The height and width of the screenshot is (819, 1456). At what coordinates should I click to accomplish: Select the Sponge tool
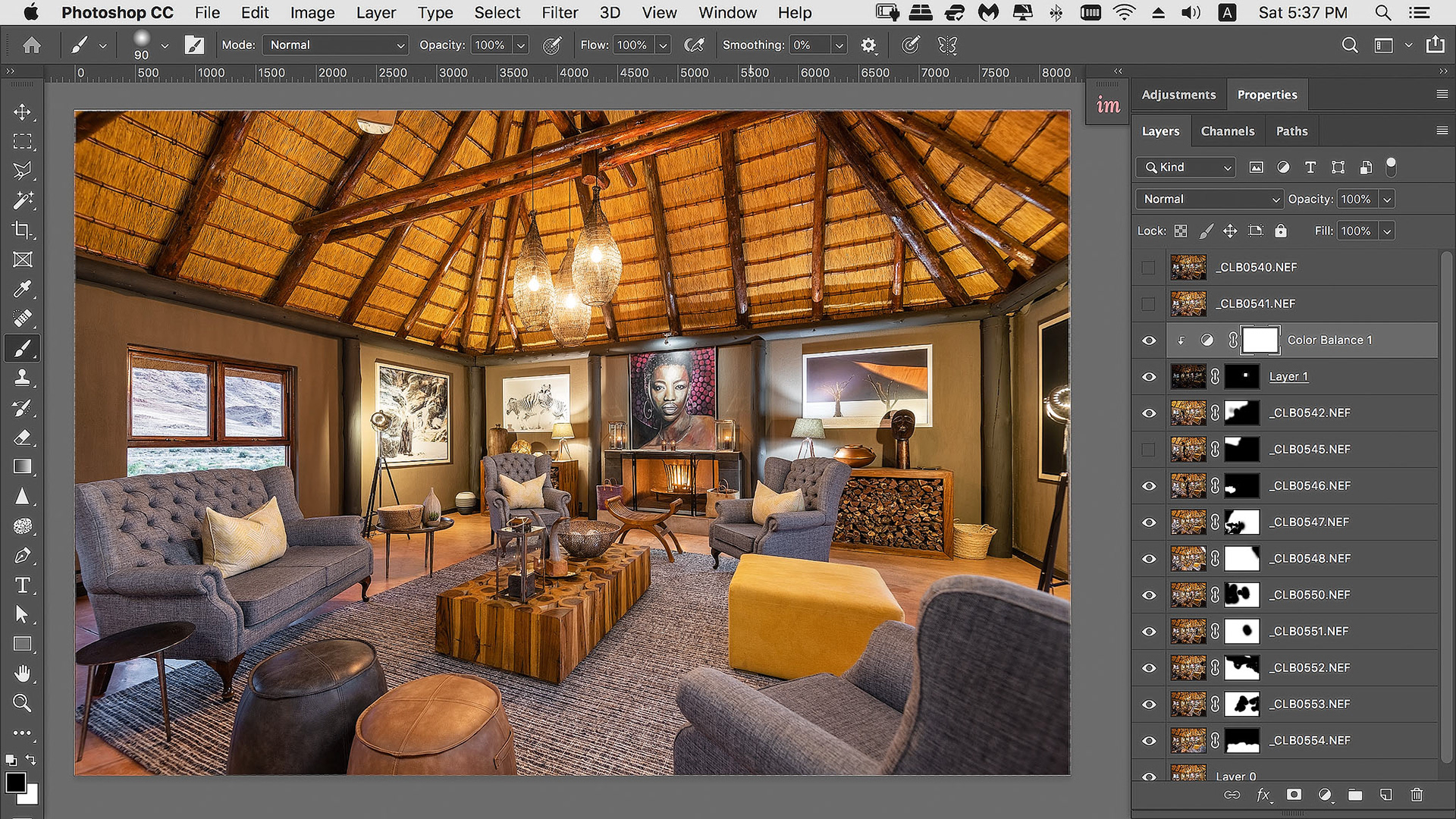pyautogui.click(x=22, y=526)
